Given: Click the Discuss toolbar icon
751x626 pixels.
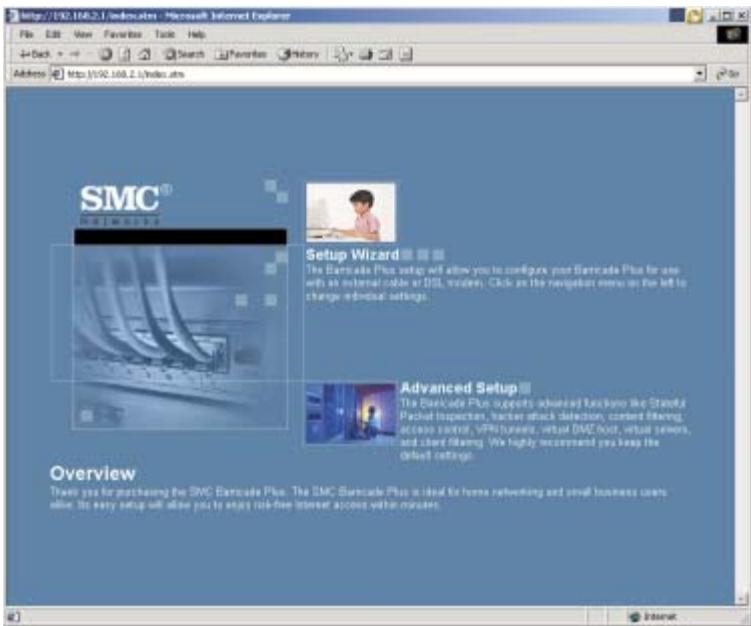Looking at the screenshot, I should coord(405,55).
